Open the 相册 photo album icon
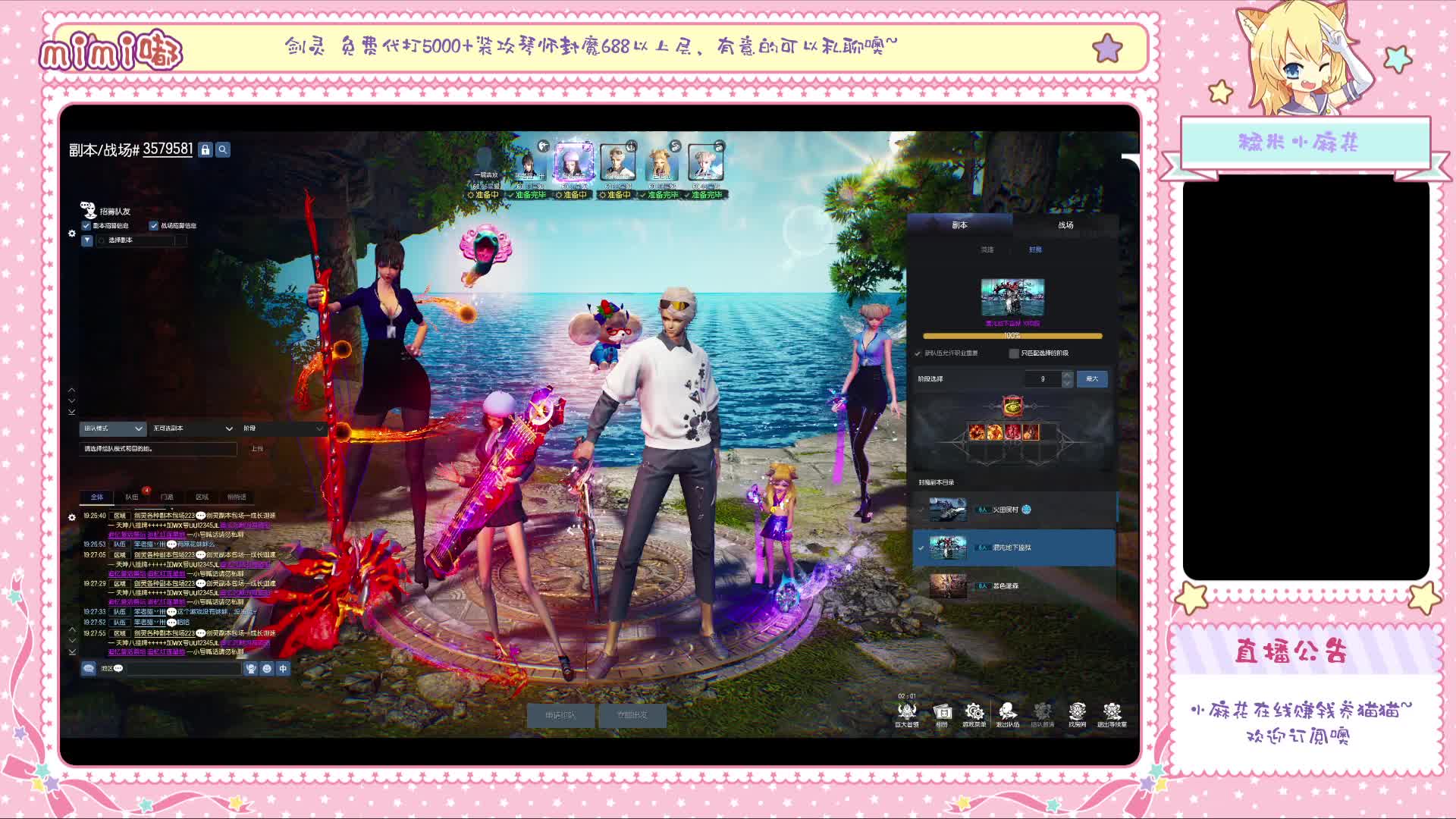 (x=942, y=712)
